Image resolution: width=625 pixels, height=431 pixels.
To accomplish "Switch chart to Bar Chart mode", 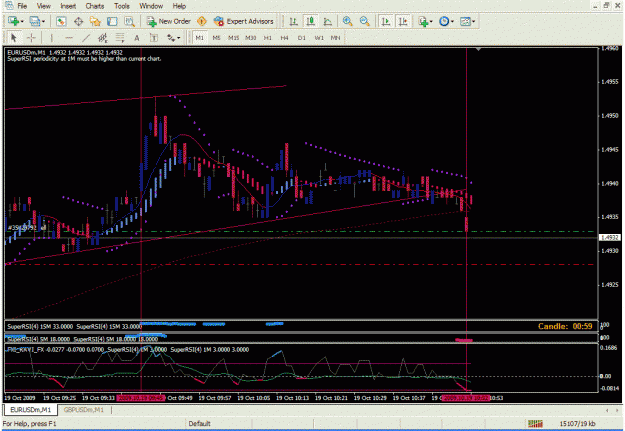I will [x=293, y=21].
